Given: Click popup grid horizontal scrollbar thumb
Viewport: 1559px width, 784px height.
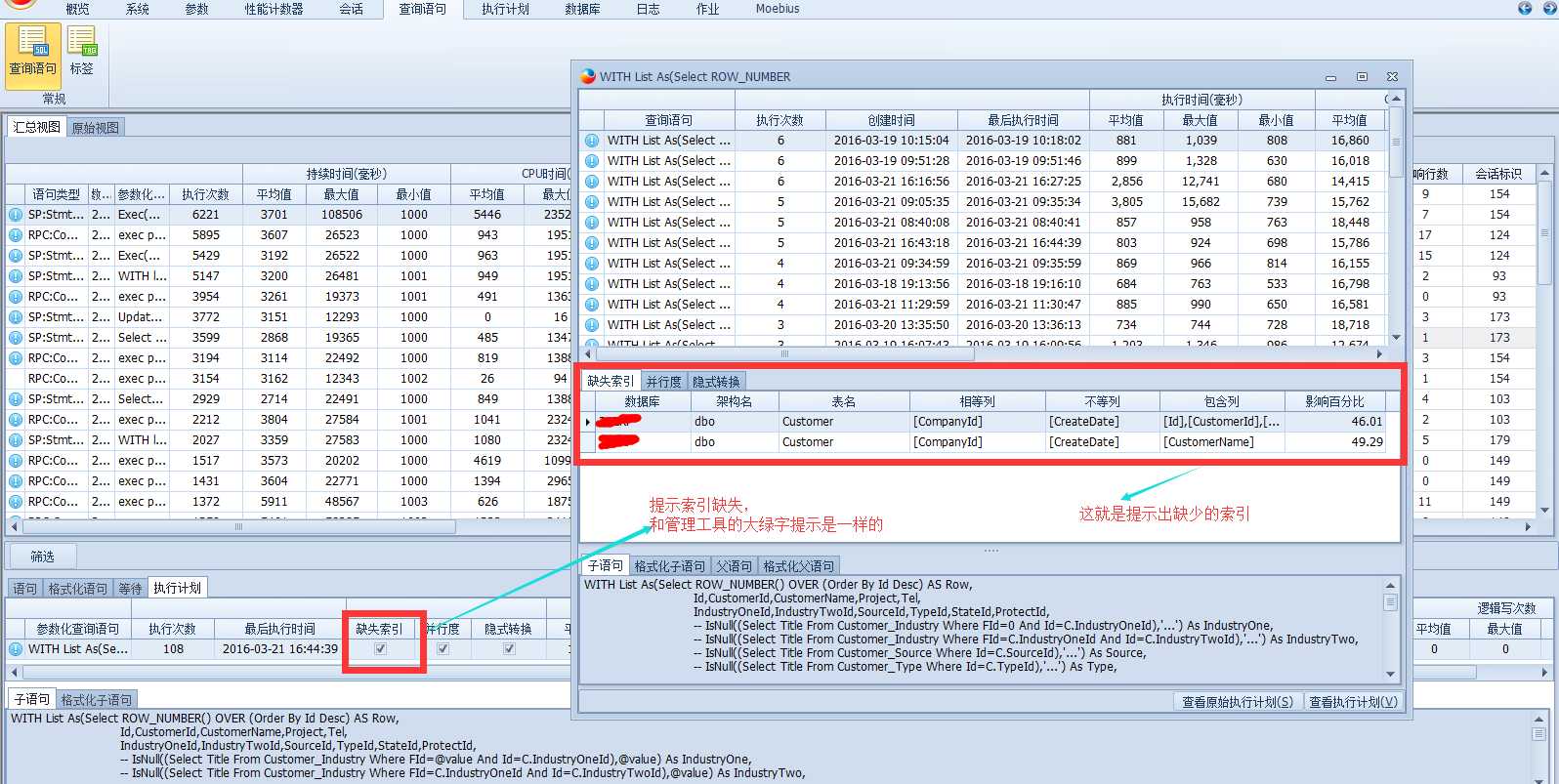Looking at the screenshot, I should 784,353.
